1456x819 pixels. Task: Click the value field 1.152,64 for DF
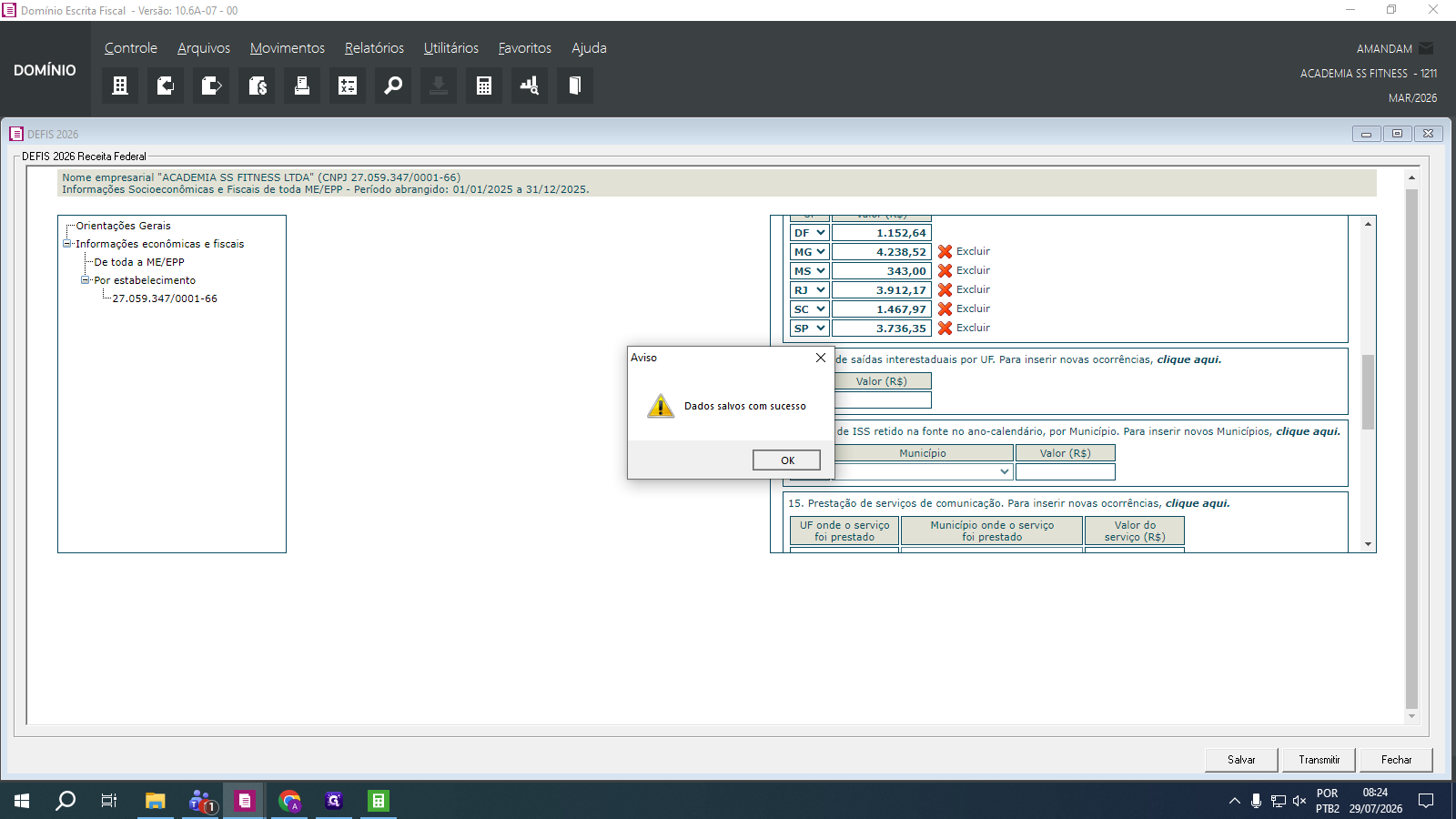882,233
